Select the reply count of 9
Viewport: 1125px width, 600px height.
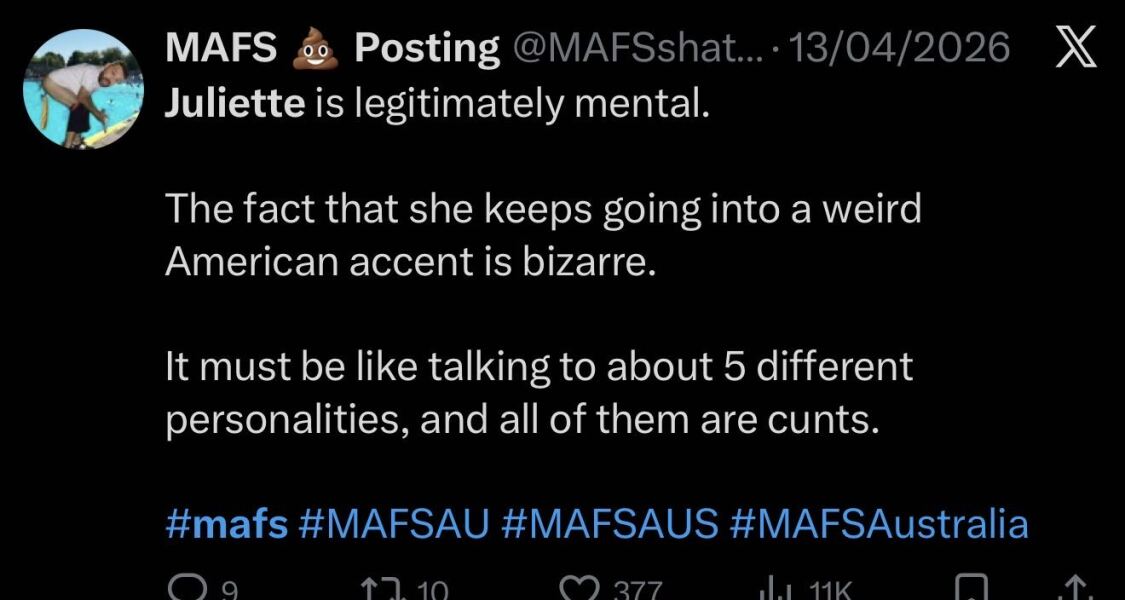tap(228, 590)
